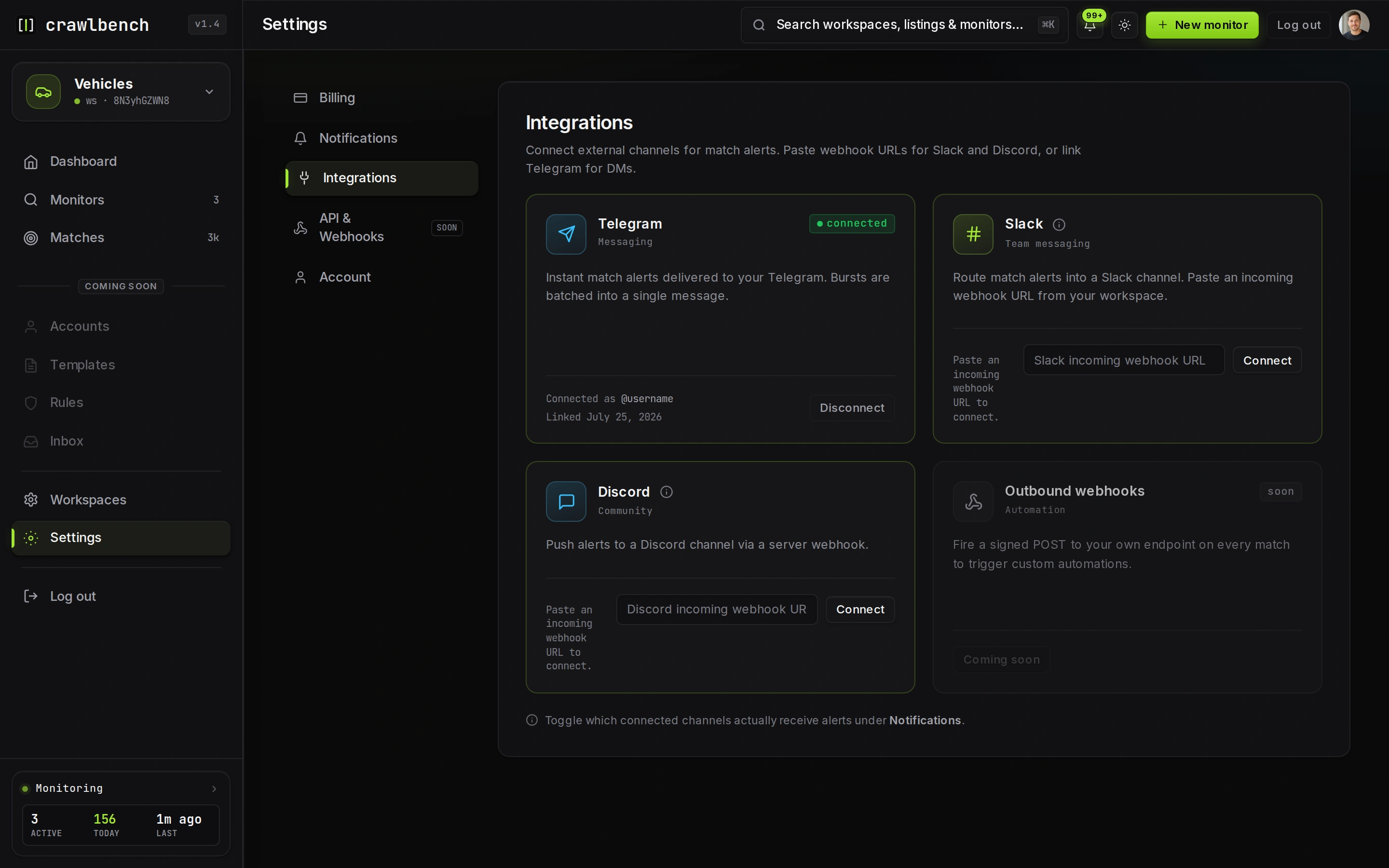
Task: Click the sidebar Log out arrow icon
Action: 31,596
